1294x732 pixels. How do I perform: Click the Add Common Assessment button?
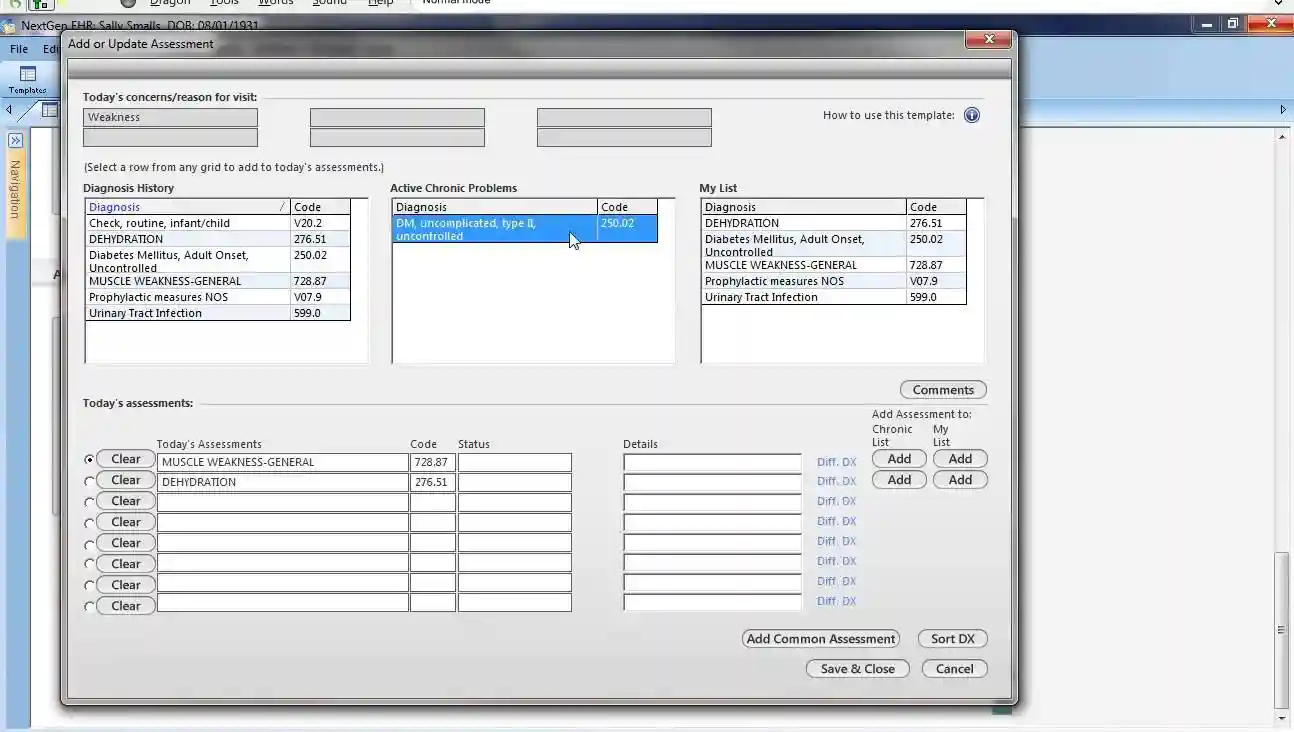pos(820,638)
